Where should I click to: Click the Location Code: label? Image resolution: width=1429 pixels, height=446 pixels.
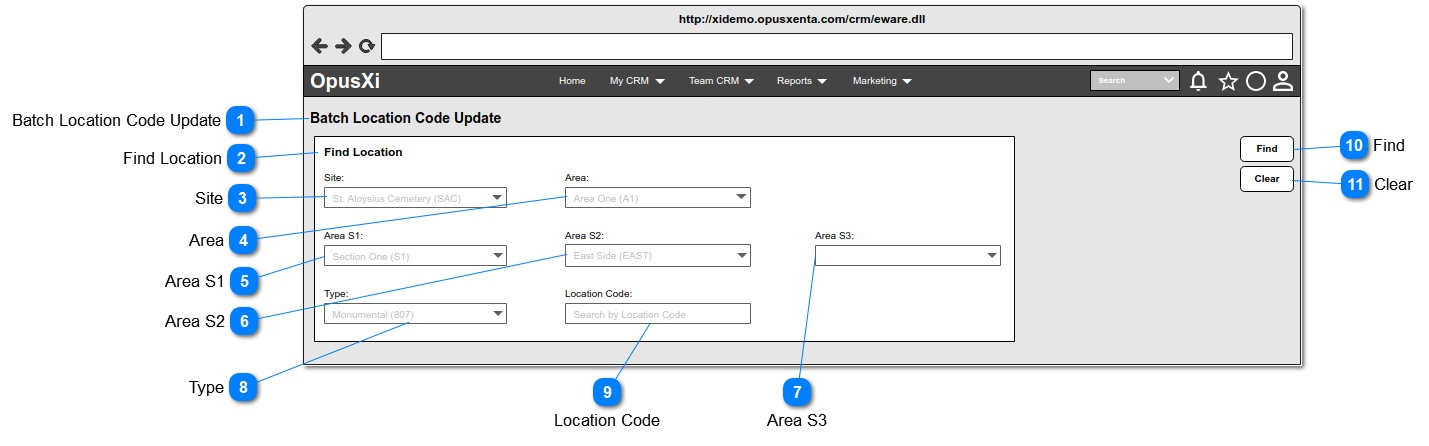click(599, 294)
